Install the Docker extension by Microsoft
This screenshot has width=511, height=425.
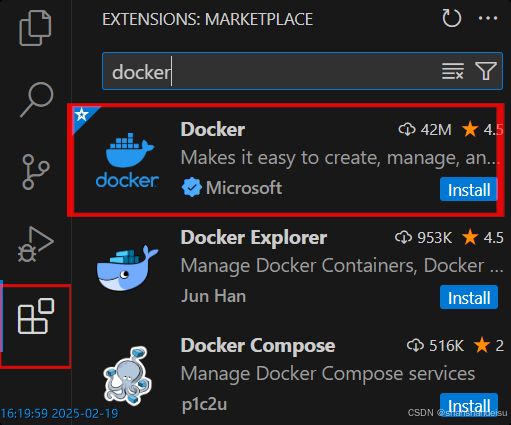click(x=468, y=190)
